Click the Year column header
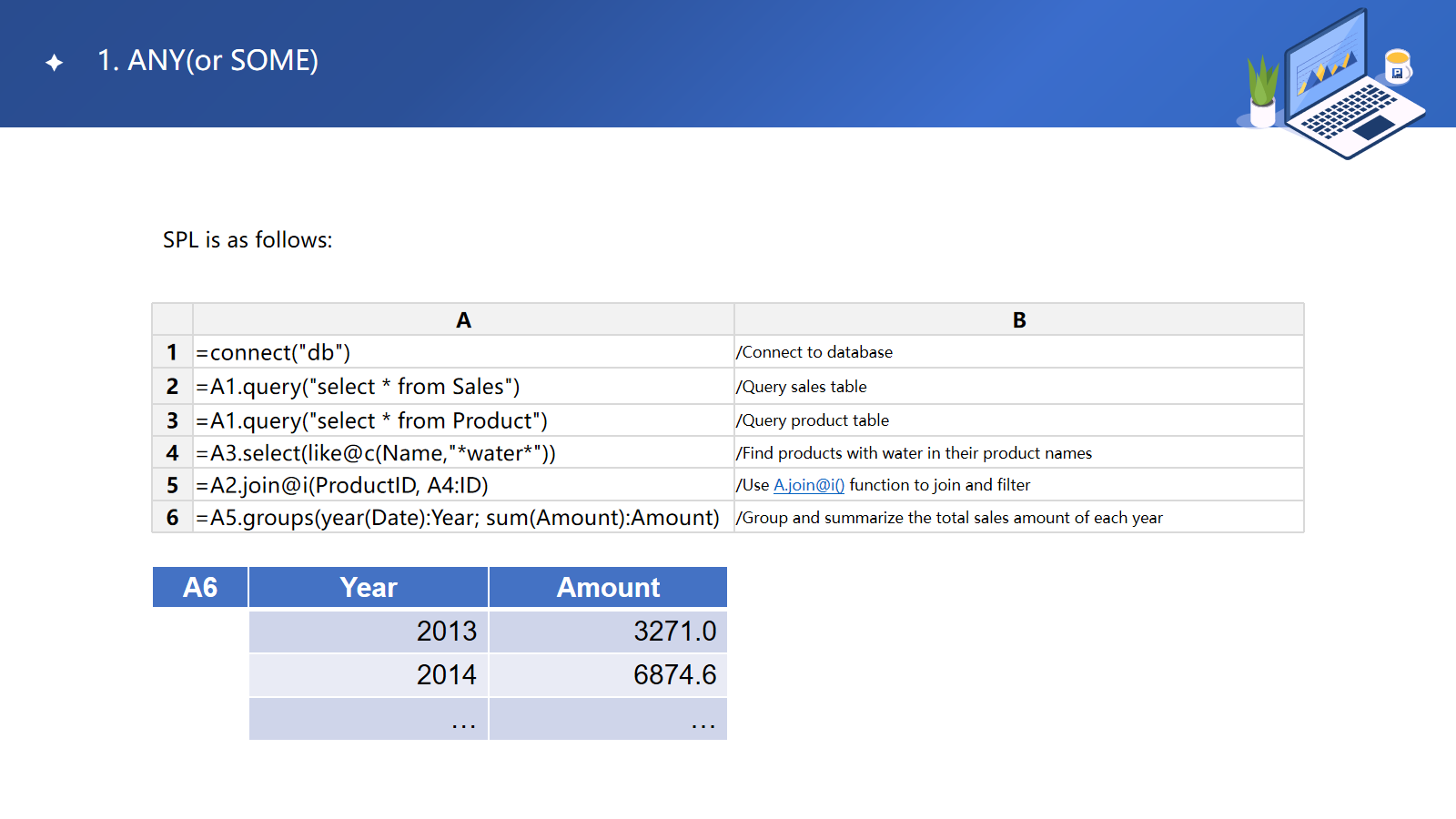The image size is (1456, 819). pos(369,588)
